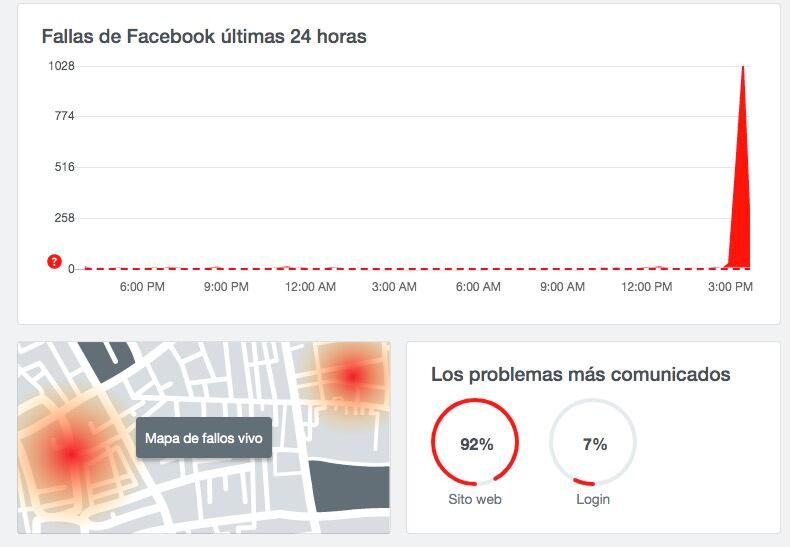Click the 6:00 PM time axis label

coord(142,287)
